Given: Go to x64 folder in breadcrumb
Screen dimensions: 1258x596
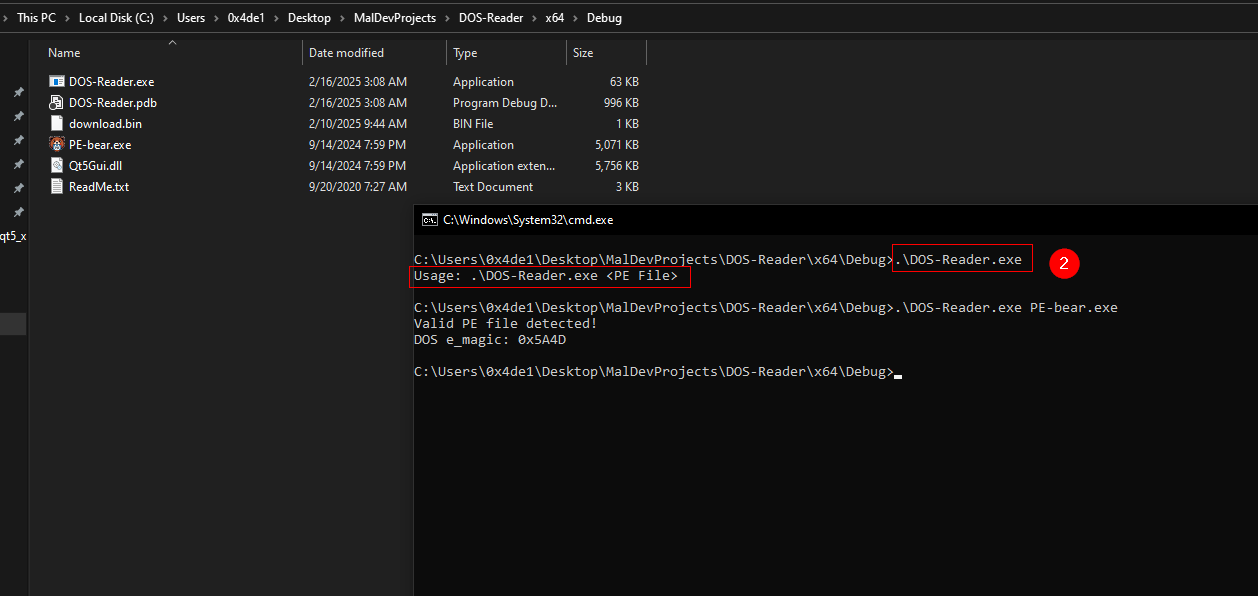Looking at the screenshot, I should tap(554, 18).
